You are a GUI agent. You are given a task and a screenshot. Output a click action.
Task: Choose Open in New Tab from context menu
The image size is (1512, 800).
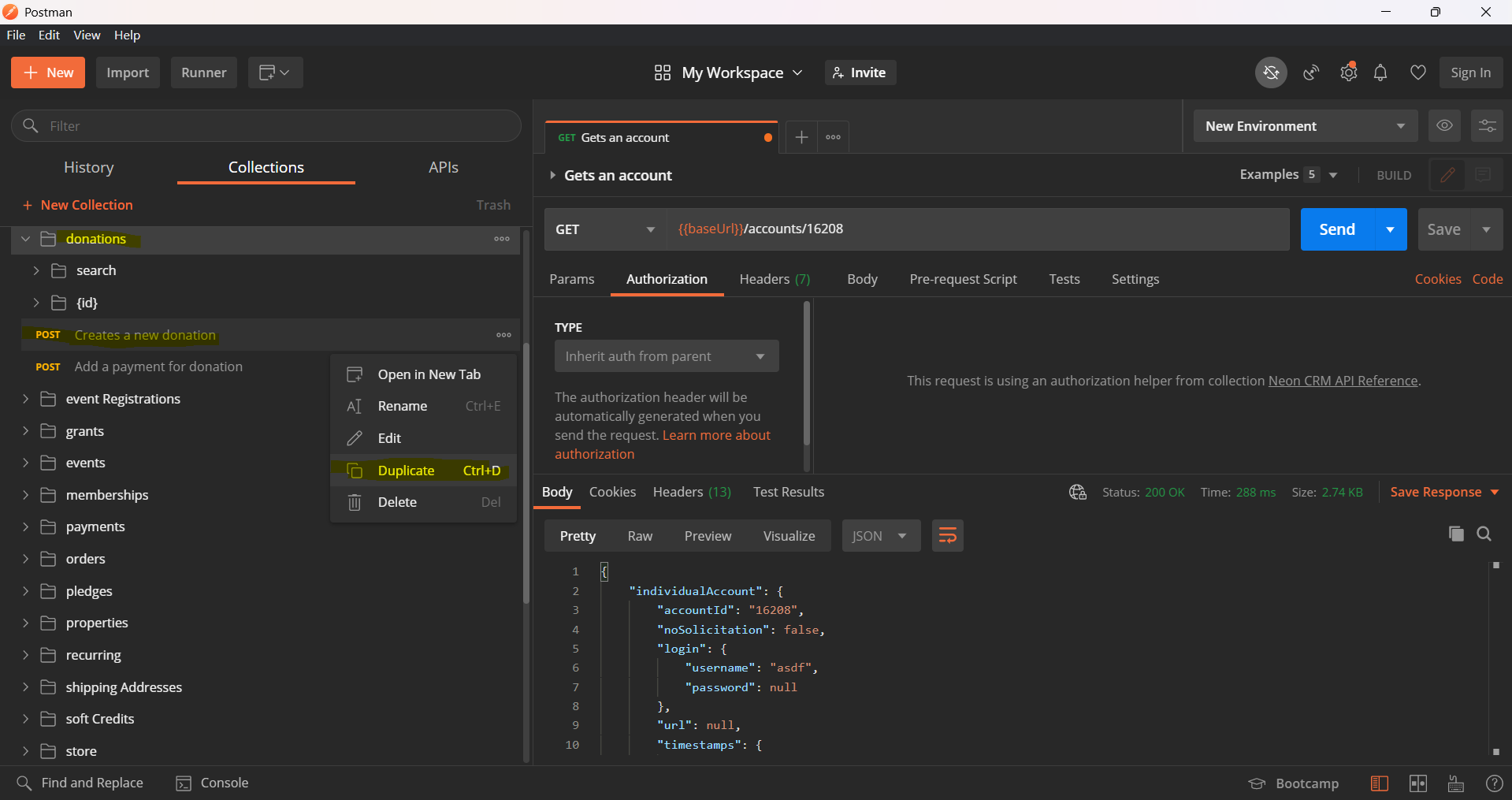(424, 374)
